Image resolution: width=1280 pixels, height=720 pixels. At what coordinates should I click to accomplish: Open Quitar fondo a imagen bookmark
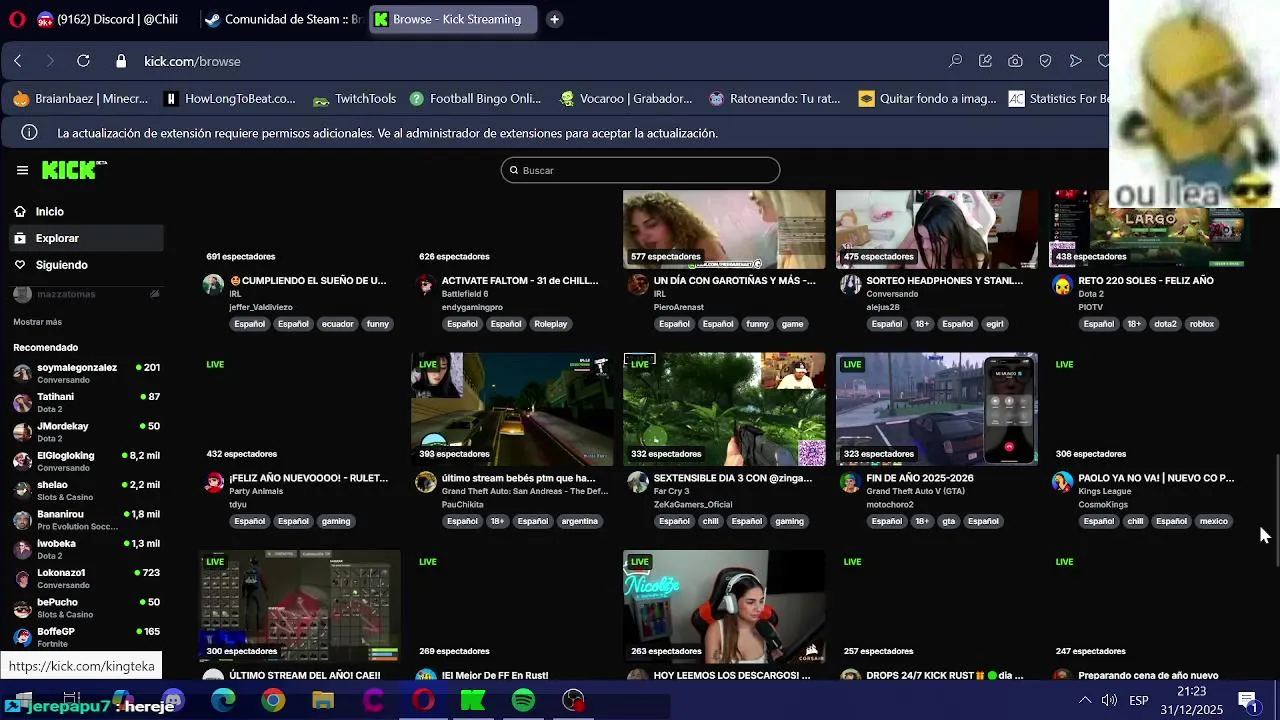(928, 99)
